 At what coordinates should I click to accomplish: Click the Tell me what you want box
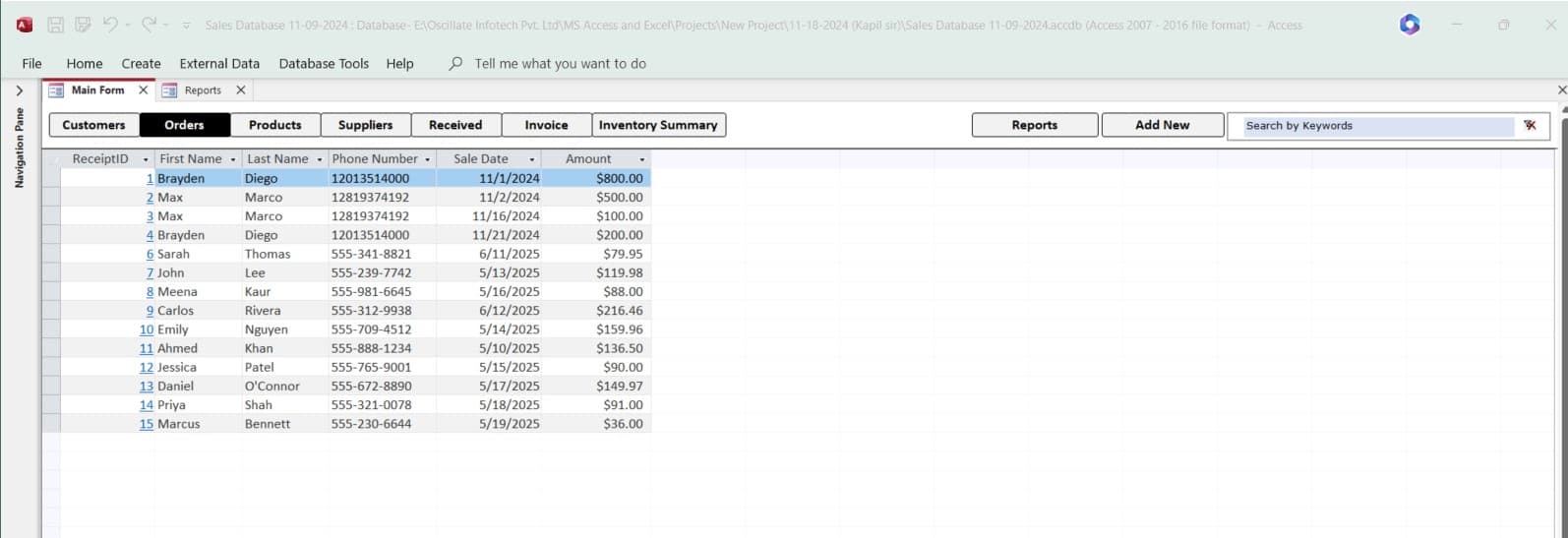point(560,63)
